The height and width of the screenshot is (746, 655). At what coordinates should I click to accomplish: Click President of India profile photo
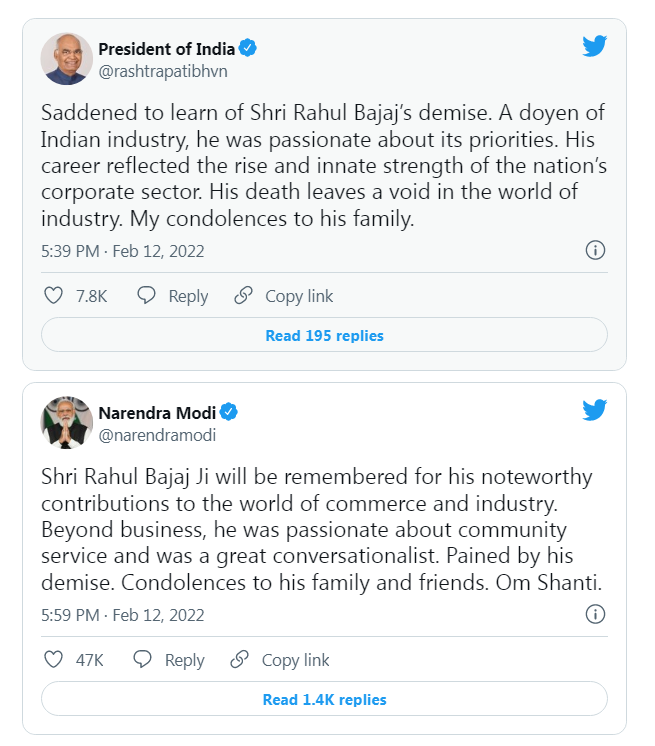pos(66,58)
